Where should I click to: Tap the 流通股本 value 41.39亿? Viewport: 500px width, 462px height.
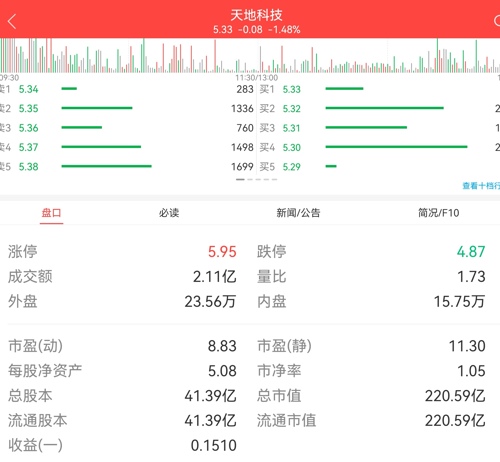(x=210, y=421)
